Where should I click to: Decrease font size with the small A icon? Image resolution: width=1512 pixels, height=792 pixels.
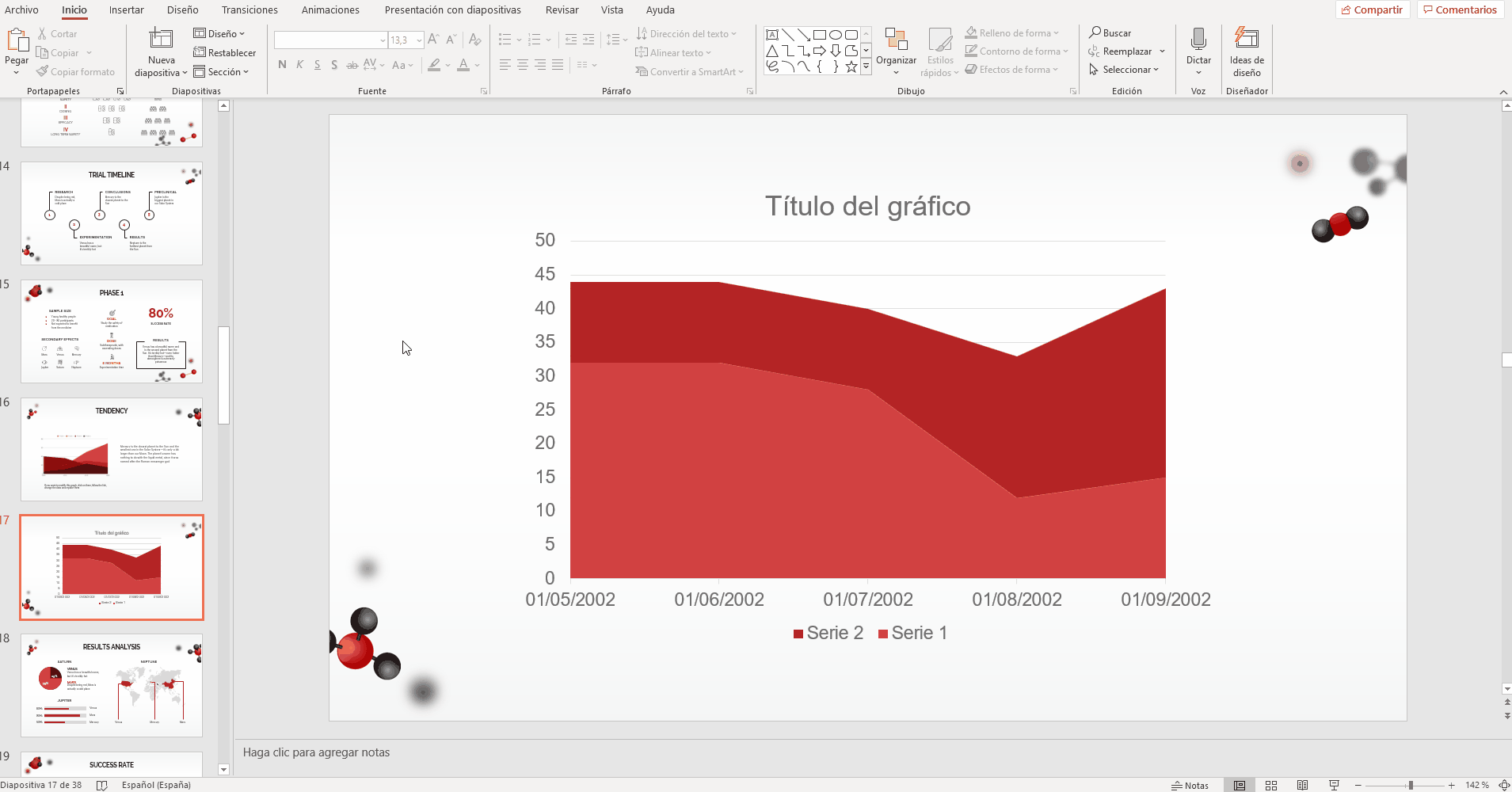[x=451, y=40]
